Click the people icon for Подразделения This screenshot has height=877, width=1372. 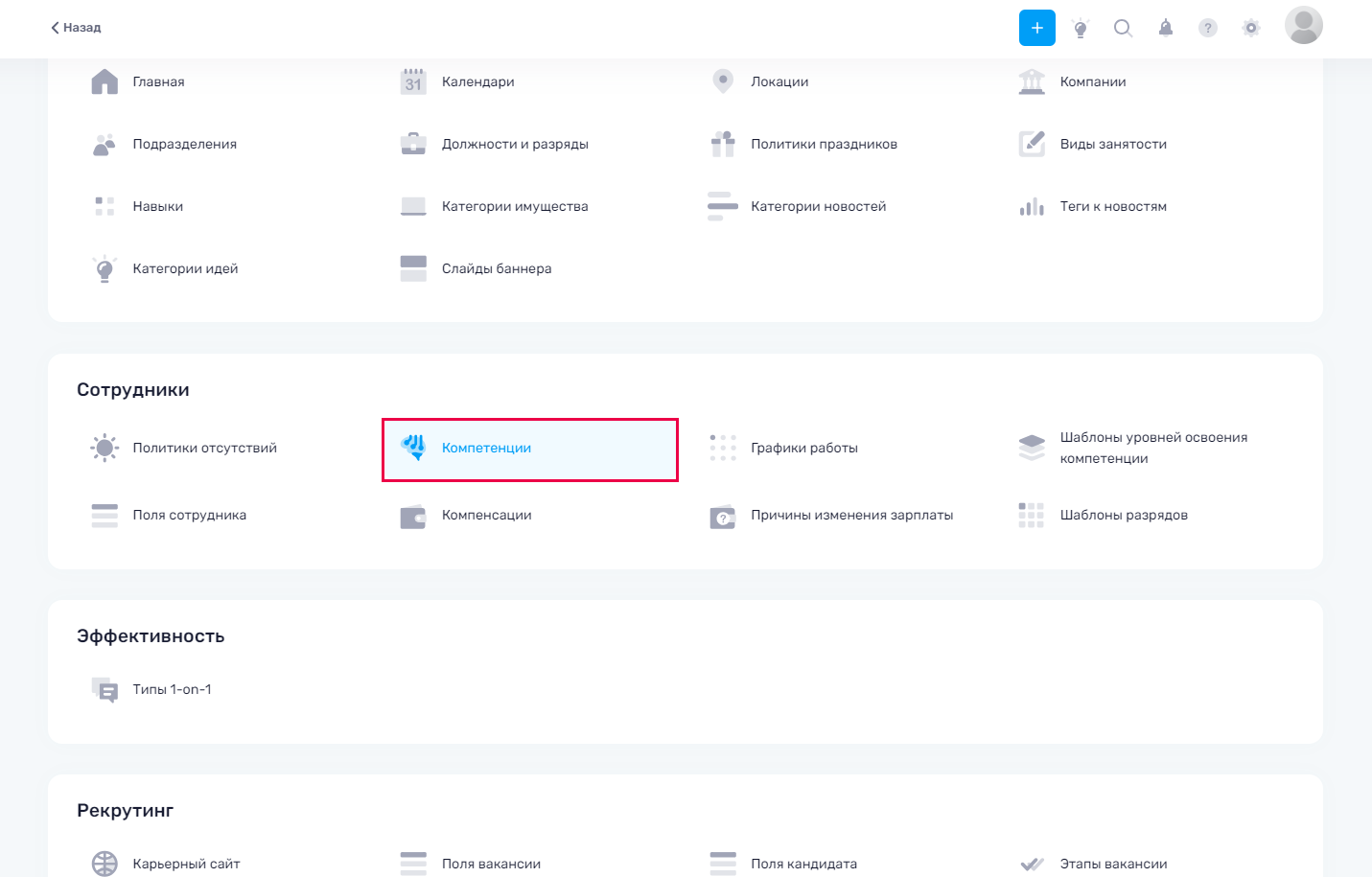(x=105, y=144)
